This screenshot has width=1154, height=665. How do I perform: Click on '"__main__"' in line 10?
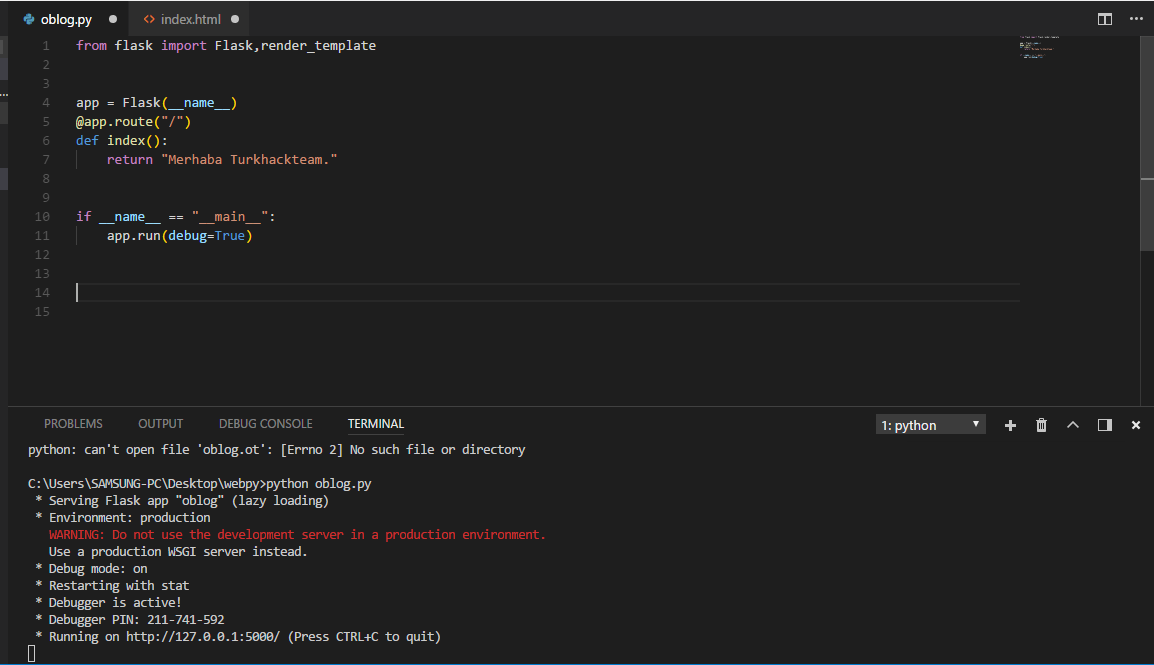pos(230,217)
